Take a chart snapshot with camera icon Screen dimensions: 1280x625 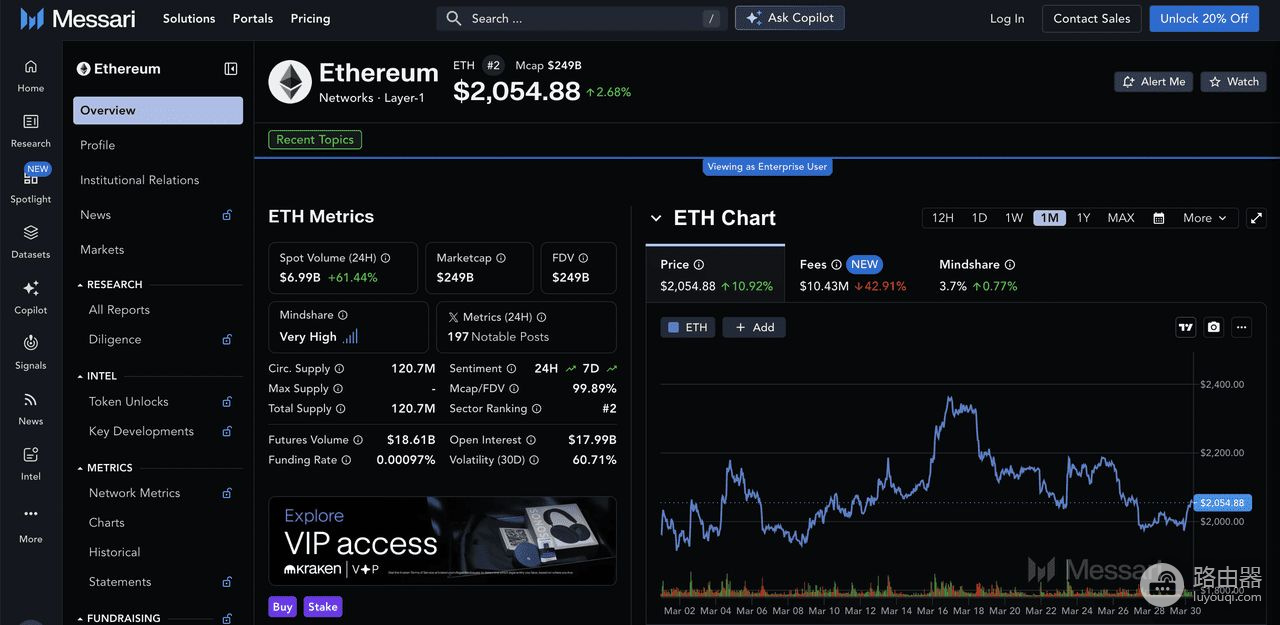[x=1213, y=327]
